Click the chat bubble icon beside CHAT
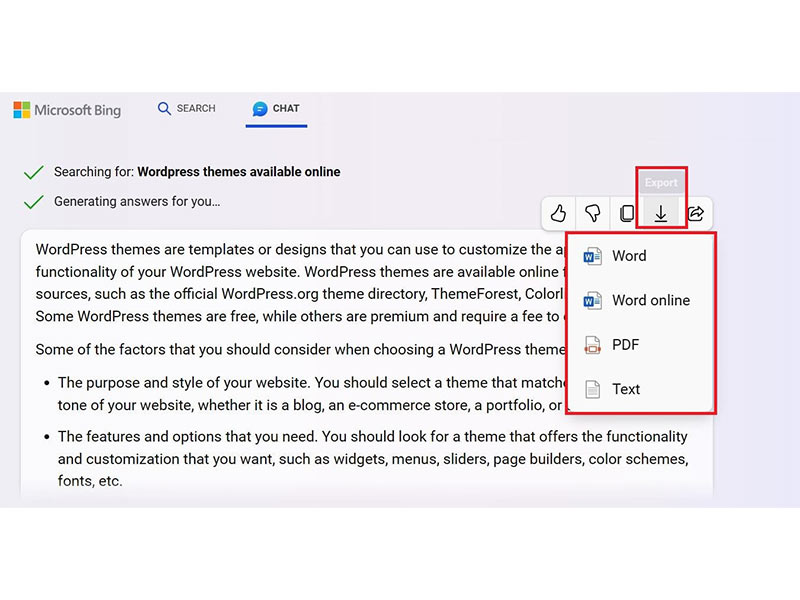 pos(260,109)
